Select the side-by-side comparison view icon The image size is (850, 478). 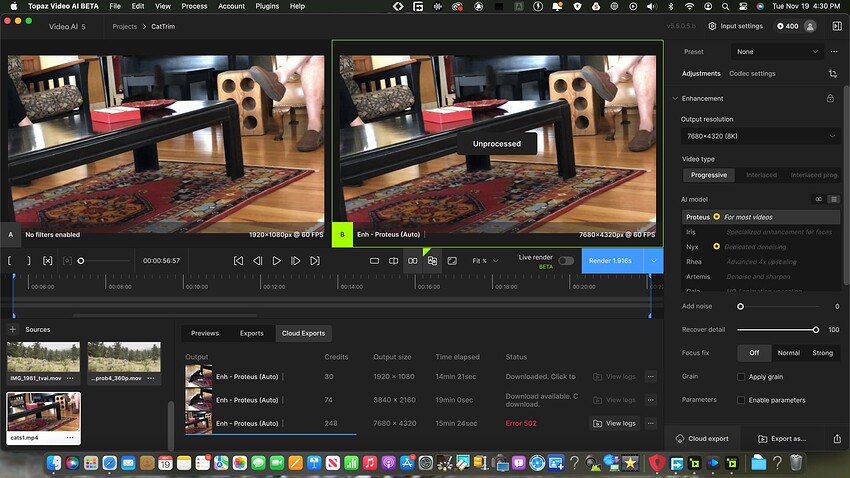tap(412, 261)
